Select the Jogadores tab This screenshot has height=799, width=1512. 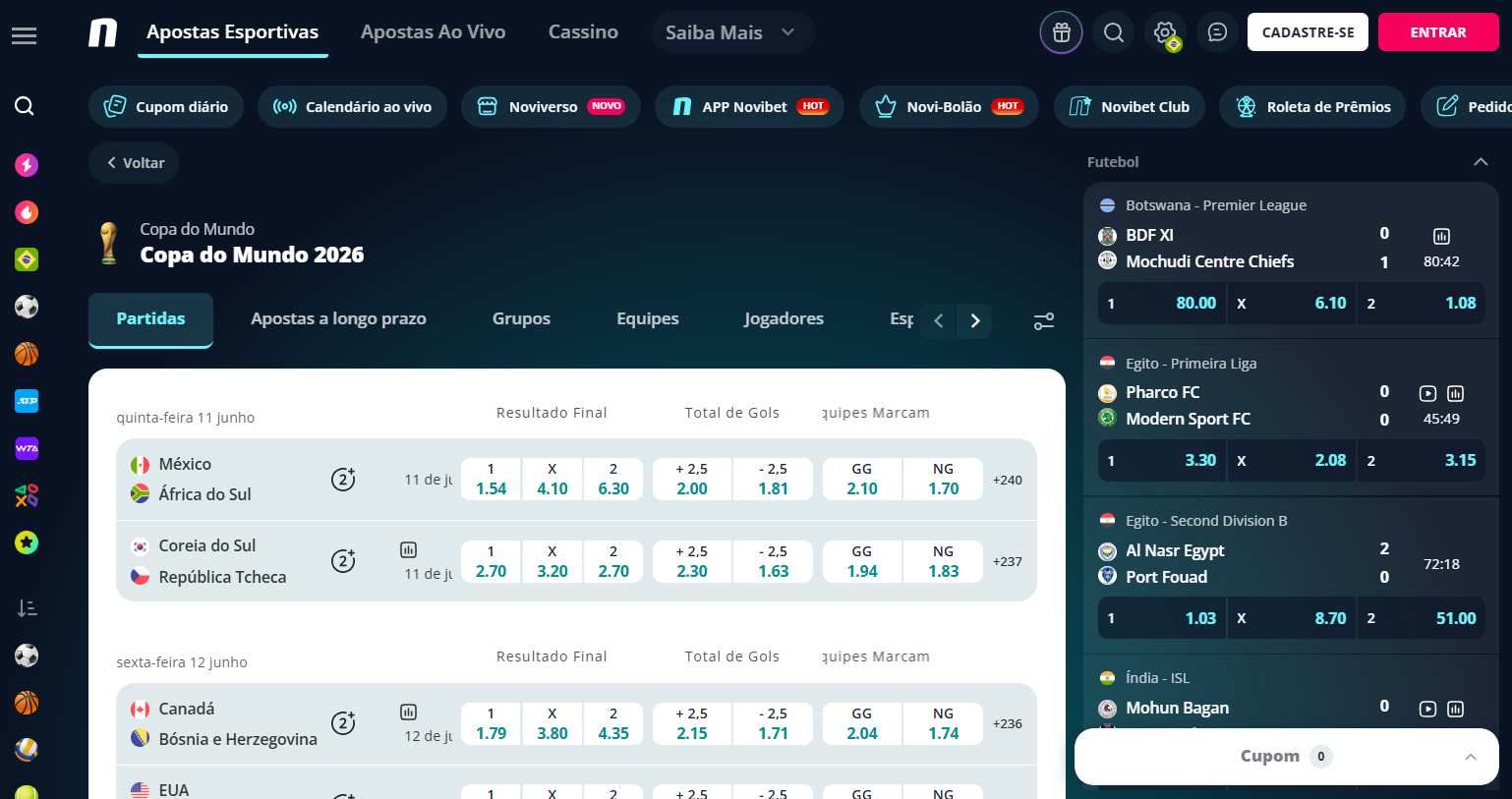pos(784,319)
